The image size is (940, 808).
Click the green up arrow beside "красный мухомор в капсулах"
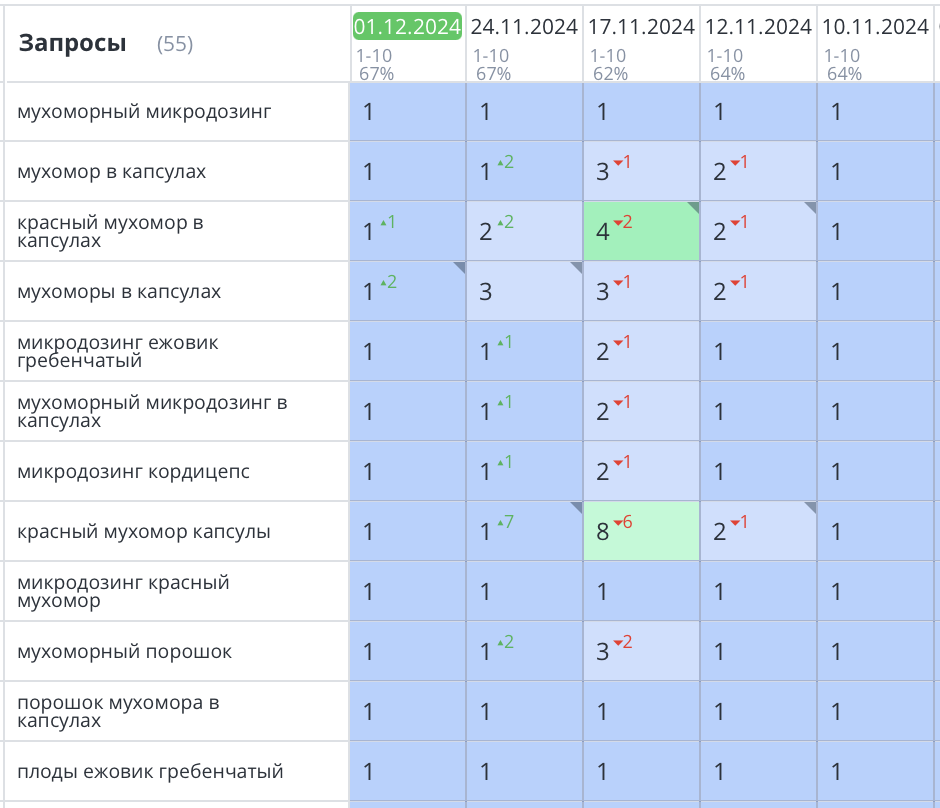point(385,224)
